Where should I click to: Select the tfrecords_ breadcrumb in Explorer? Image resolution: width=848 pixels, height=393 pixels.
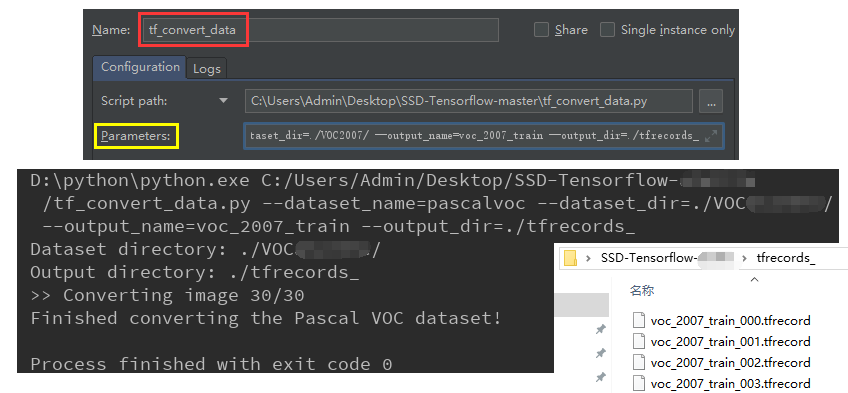pyautogui.click(x=785, y=258)
